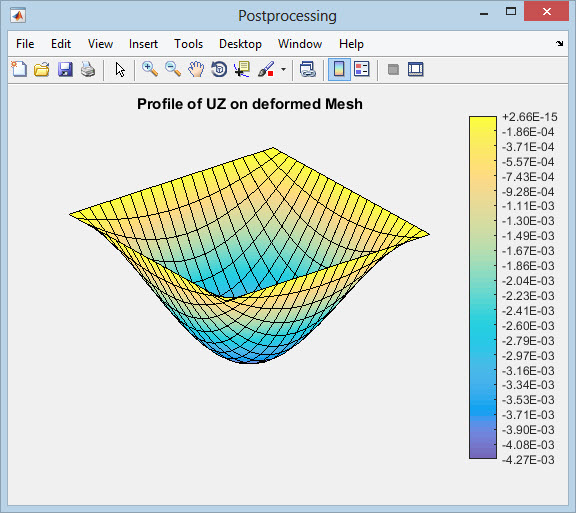The width and height of the screenshot is (576, 513).
Task: Open the Tools menu
Action: [x=188, y=44]
